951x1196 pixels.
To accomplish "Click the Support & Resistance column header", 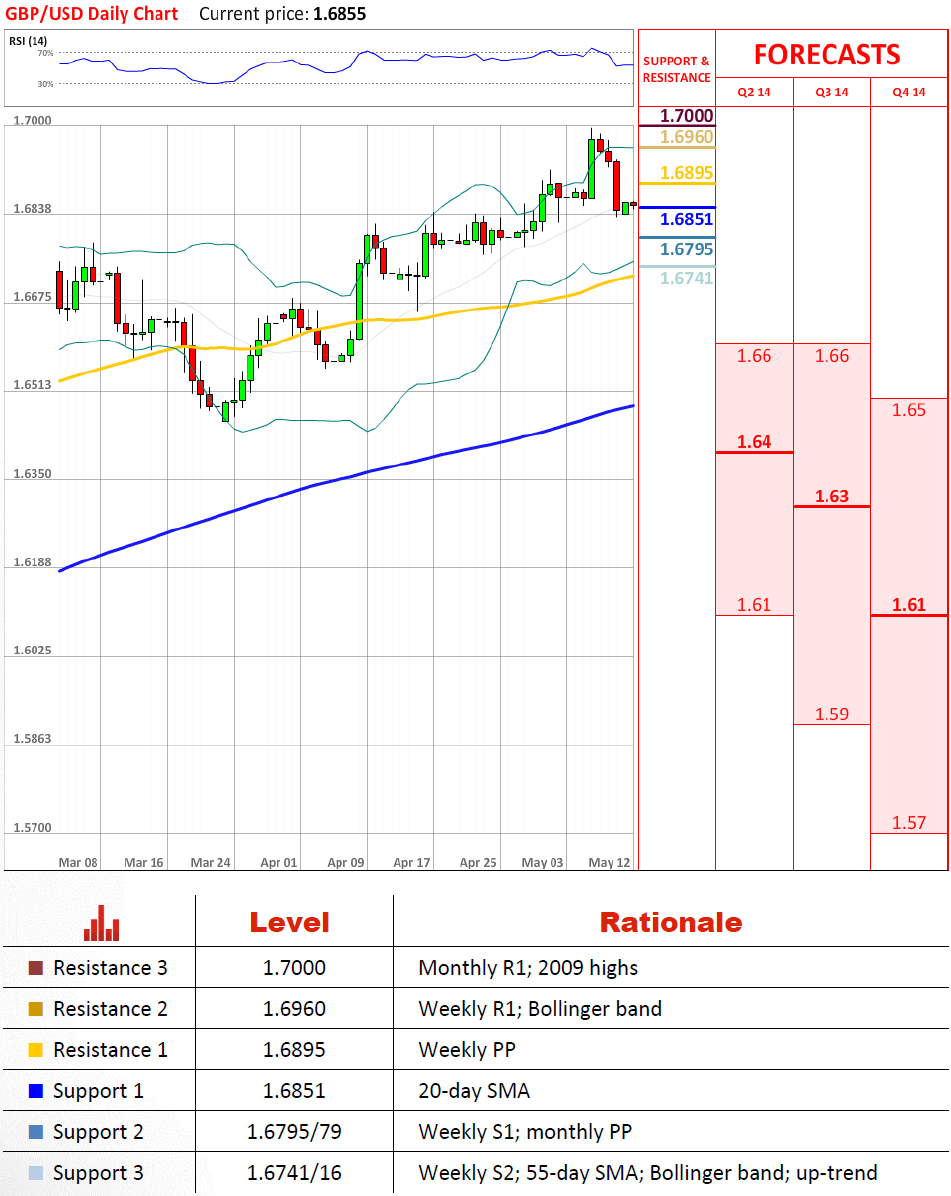I will [676, 69].
